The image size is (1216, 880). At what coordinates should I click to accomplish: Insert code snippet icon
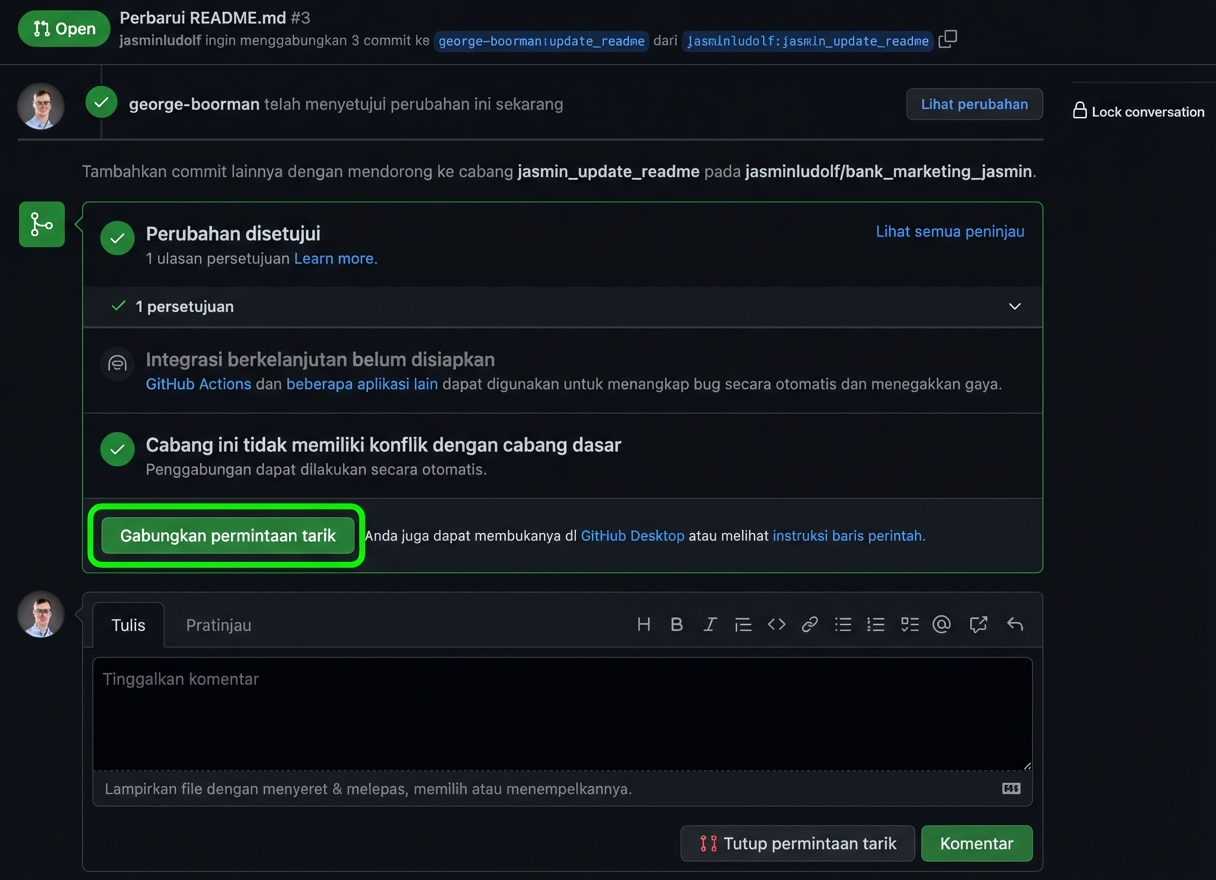777,624
